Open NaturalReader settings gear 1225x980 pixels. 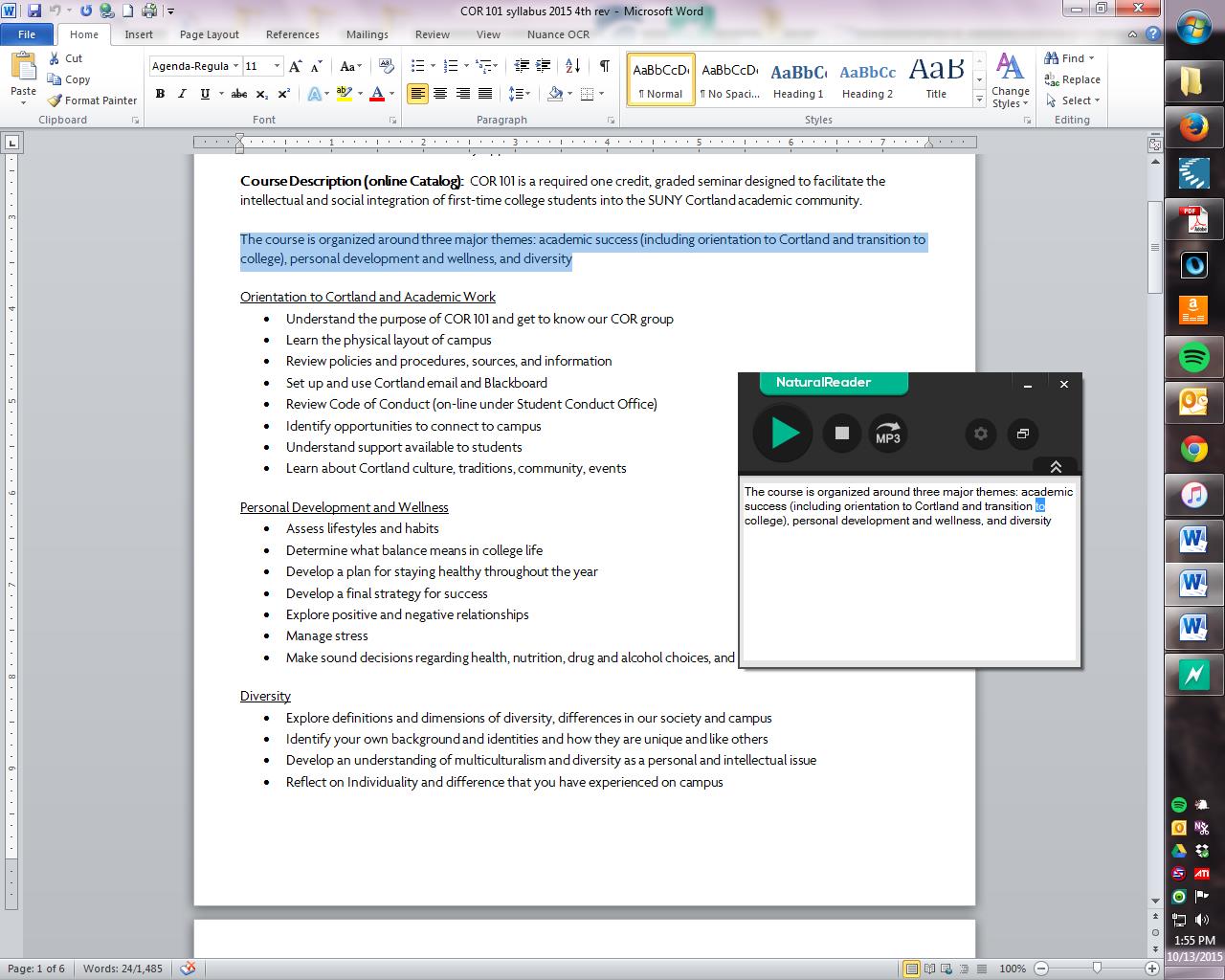pyautogui.click(x=981, y=434)
